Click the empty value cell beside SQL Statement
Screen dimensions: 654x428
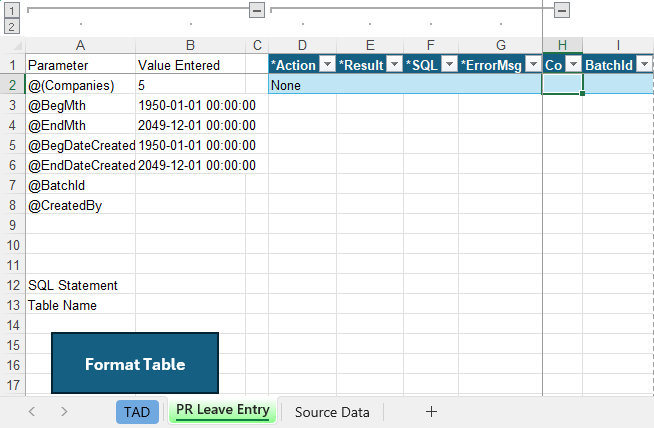point(190,285)
